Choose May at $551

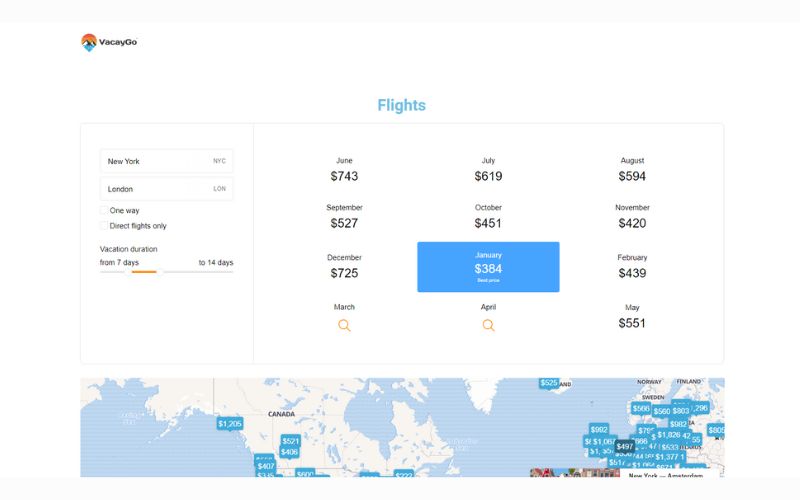[x=632, y=317]
